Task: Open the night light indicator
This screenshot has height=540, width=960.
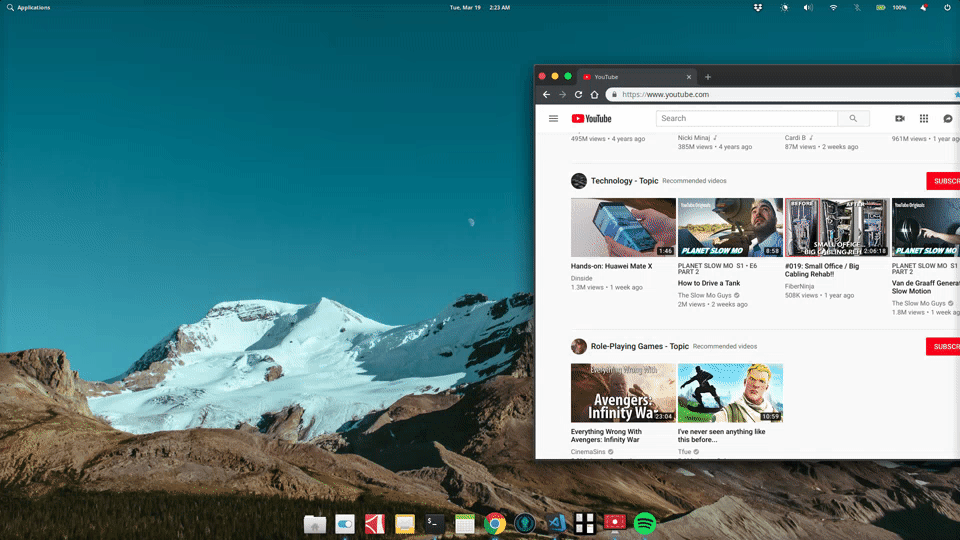Action: (784, 7)
